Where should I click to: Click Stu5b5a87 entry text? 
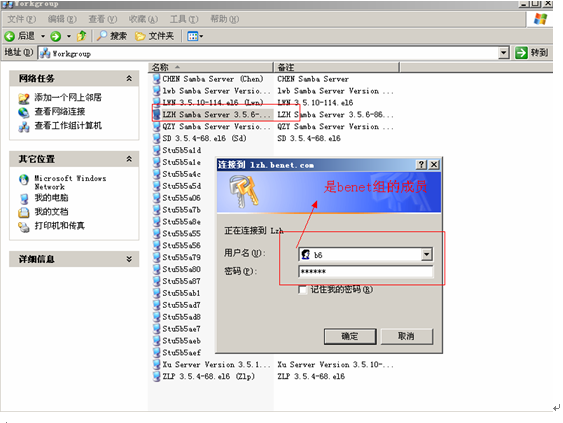181,281
